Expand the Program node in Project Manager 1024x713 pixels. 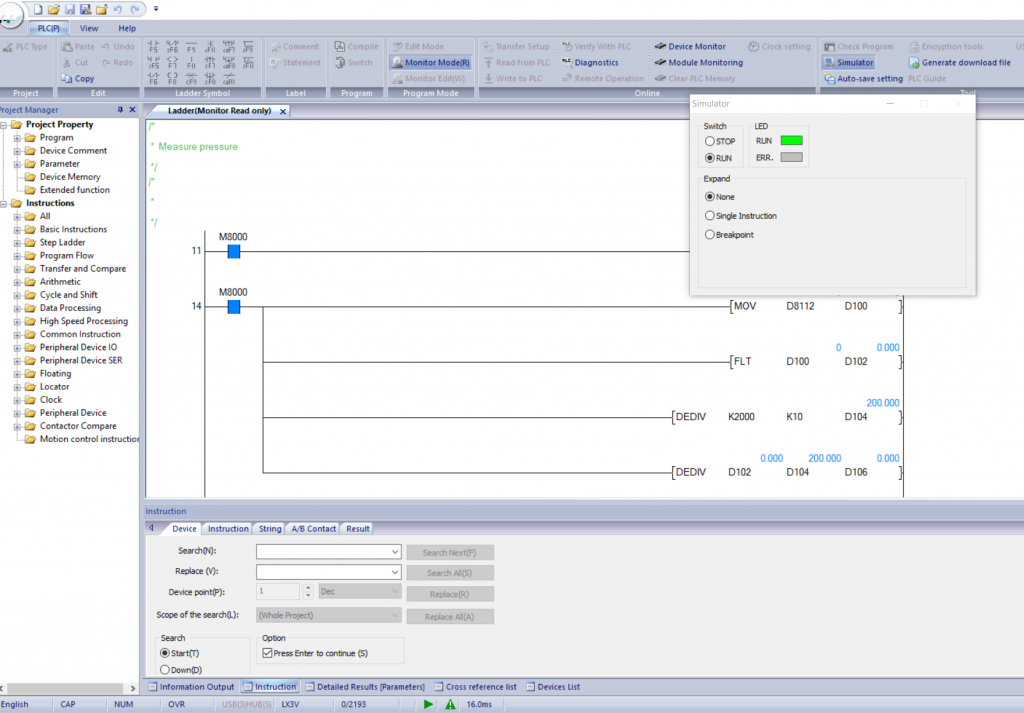17,138
